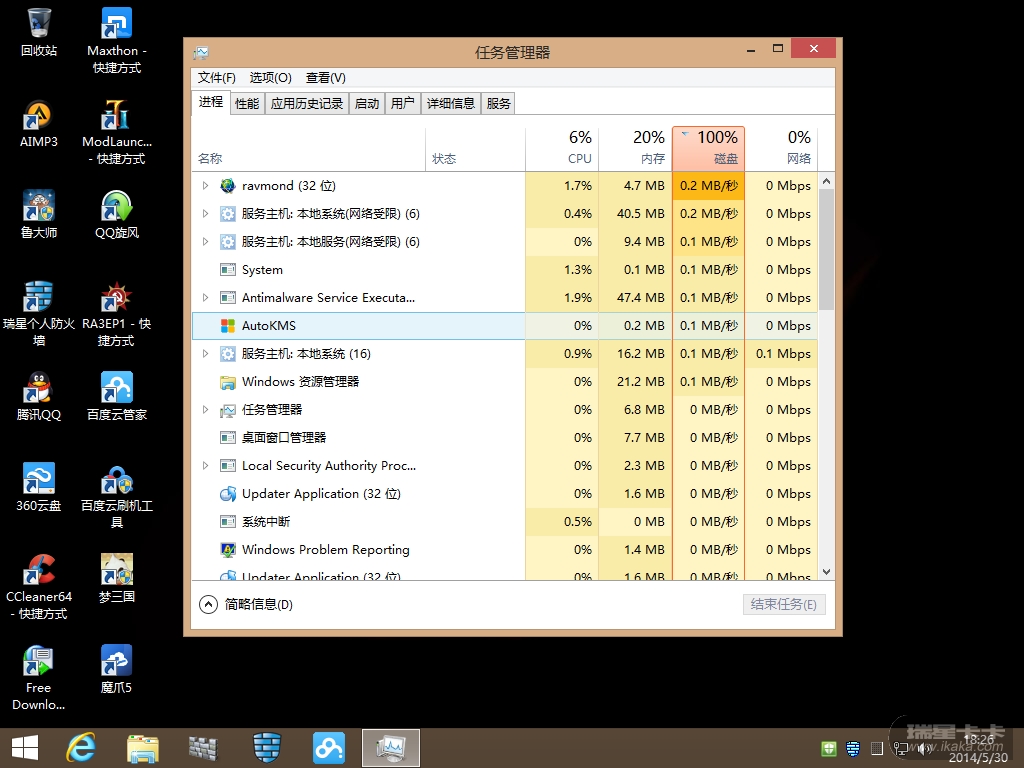Open the 查看(V) menu
This screenshot has height=768, width=1024.
325,78
